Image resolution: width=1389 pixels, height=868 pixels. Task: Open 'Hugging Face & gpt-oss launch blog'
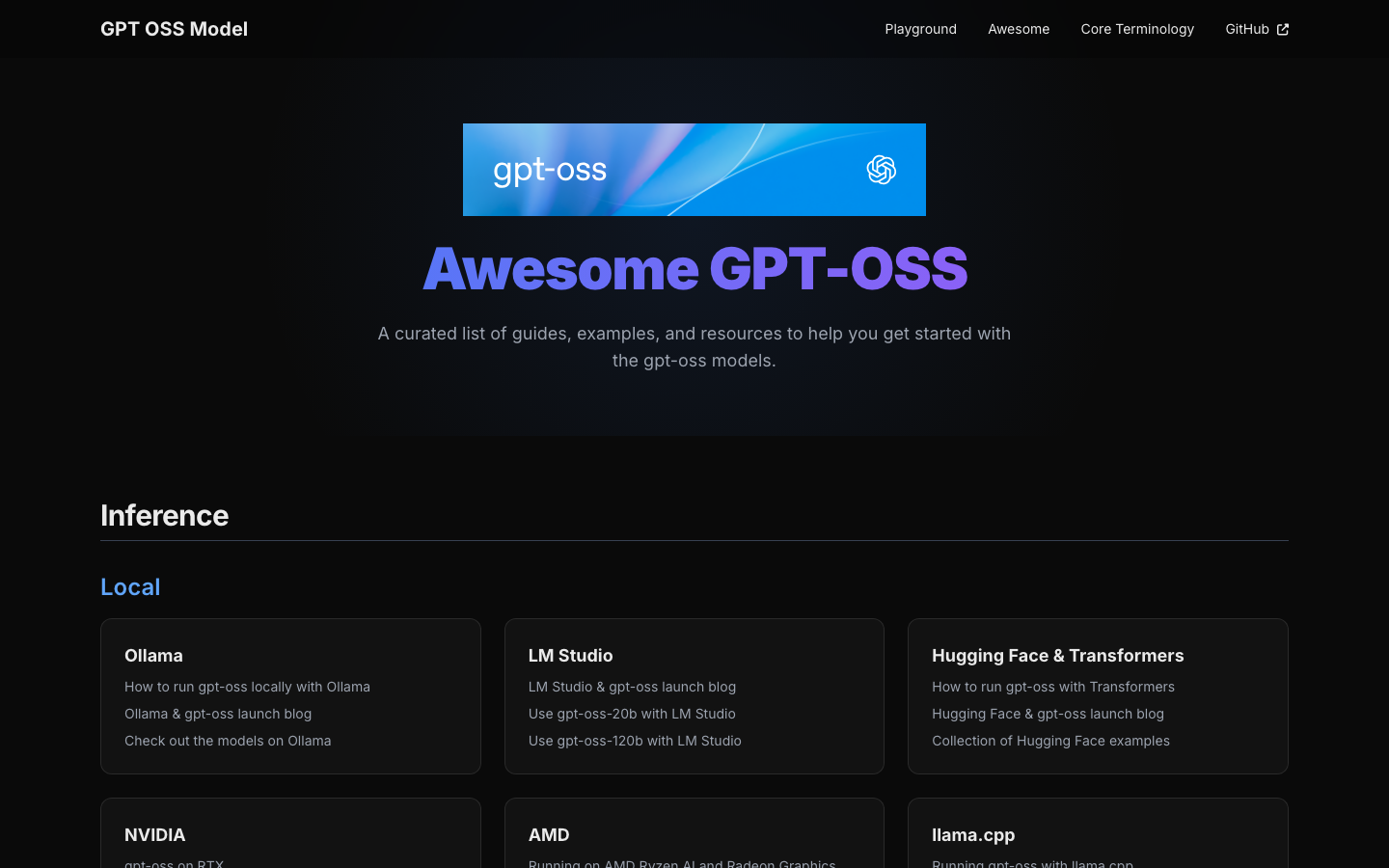1048,714
